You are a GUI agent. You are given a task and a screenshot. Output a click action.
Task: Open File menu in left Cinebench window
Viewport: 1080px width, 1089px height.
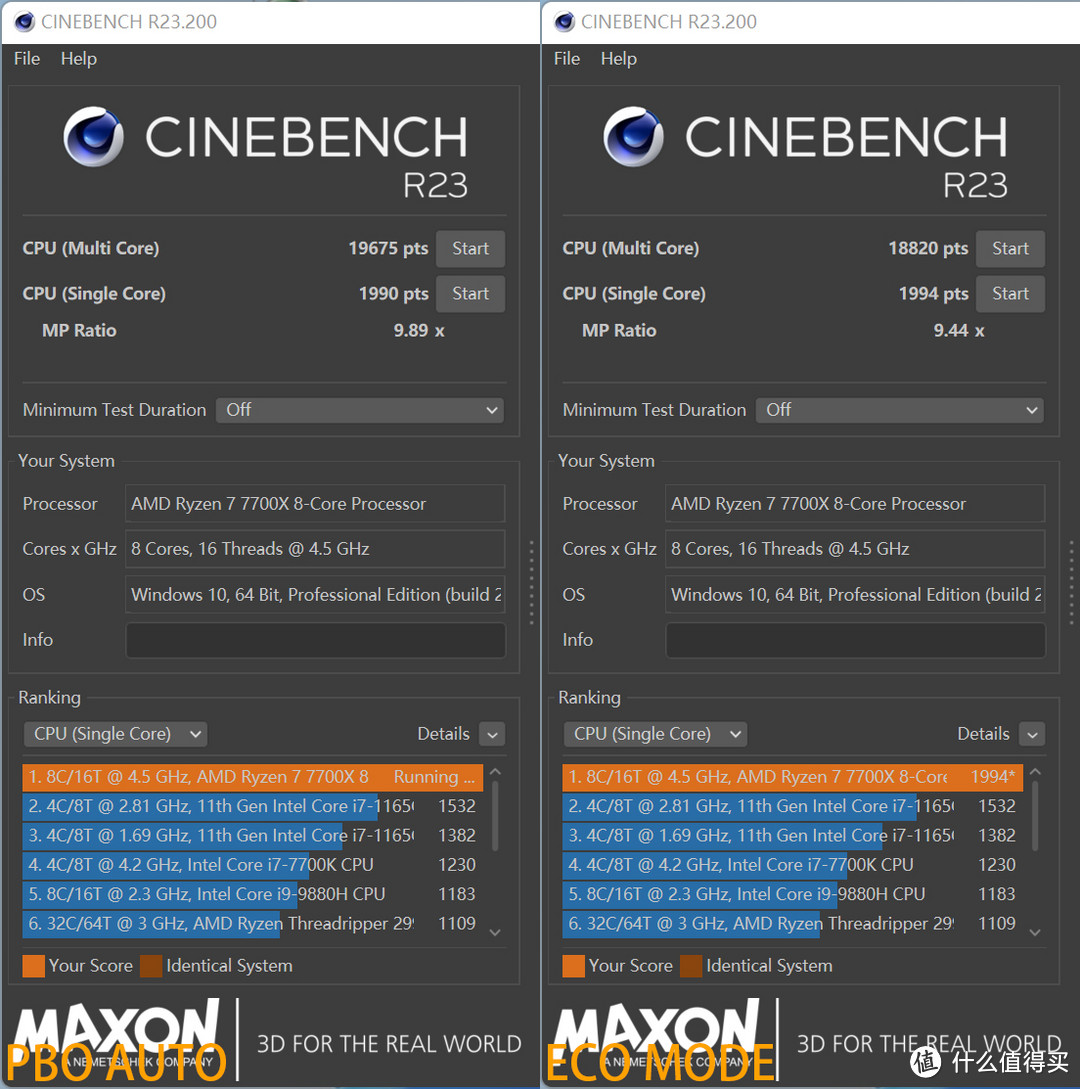27,59
